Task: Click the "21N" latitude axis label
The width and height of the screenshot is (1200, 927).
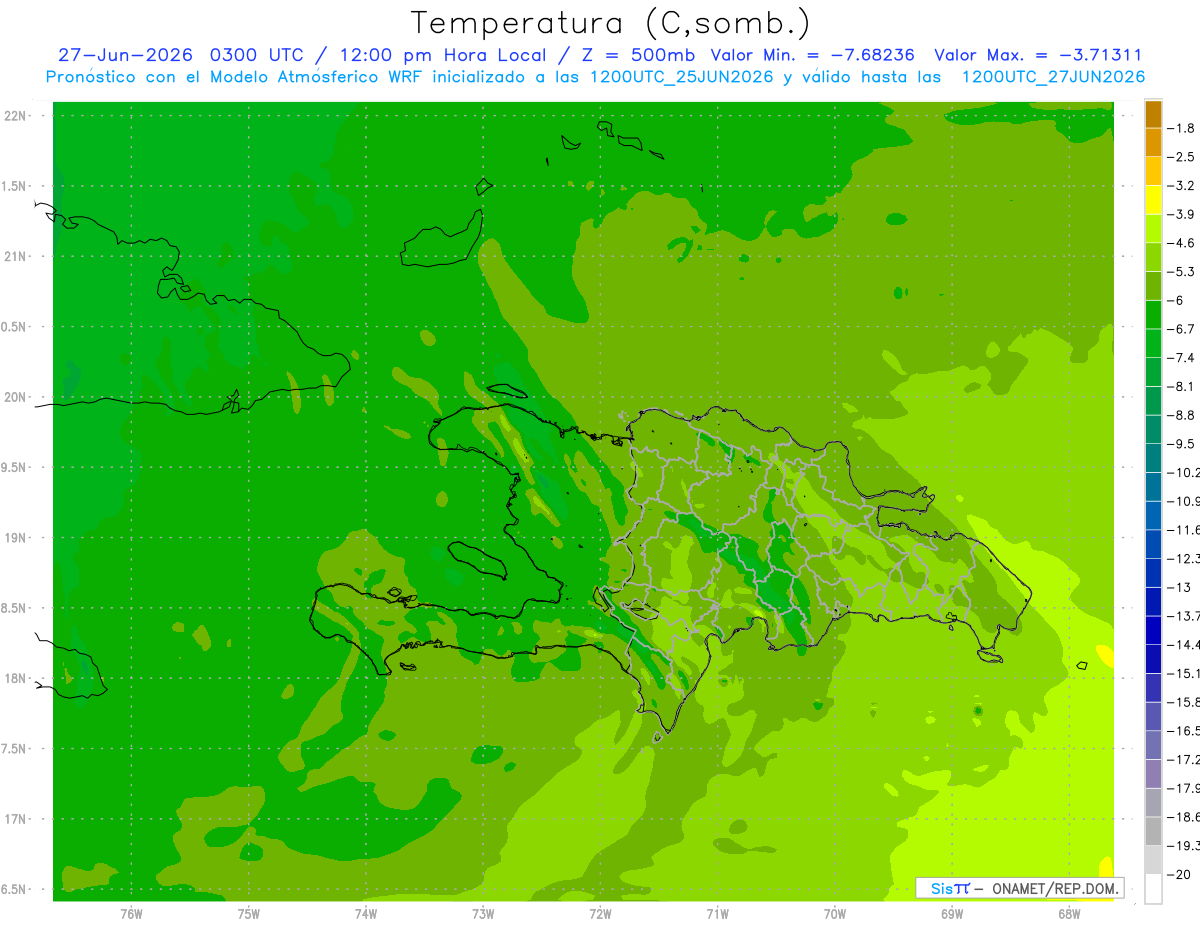Action: coord(14,257)
